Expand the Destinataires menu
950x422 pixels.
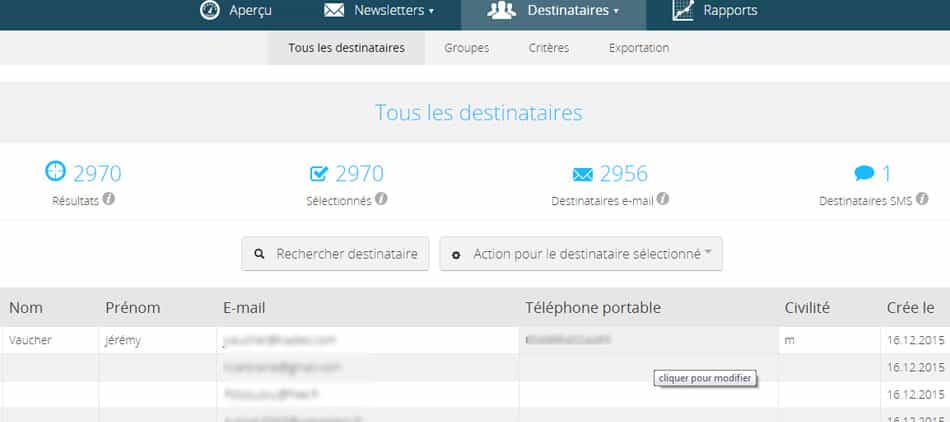(x=553, y=10)
